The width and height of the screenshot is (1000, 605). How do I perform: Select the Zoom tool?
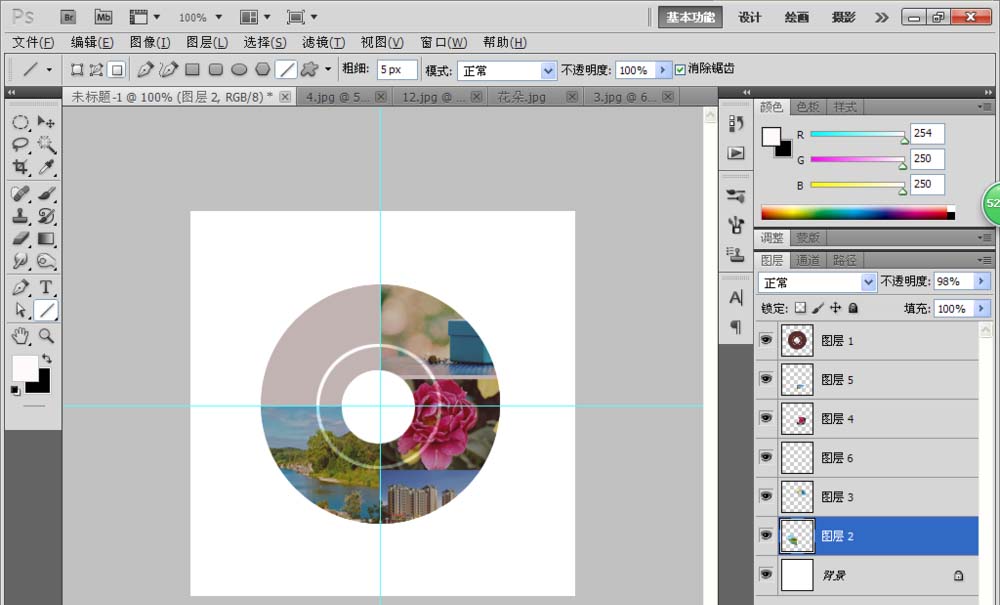click(46, 335)
